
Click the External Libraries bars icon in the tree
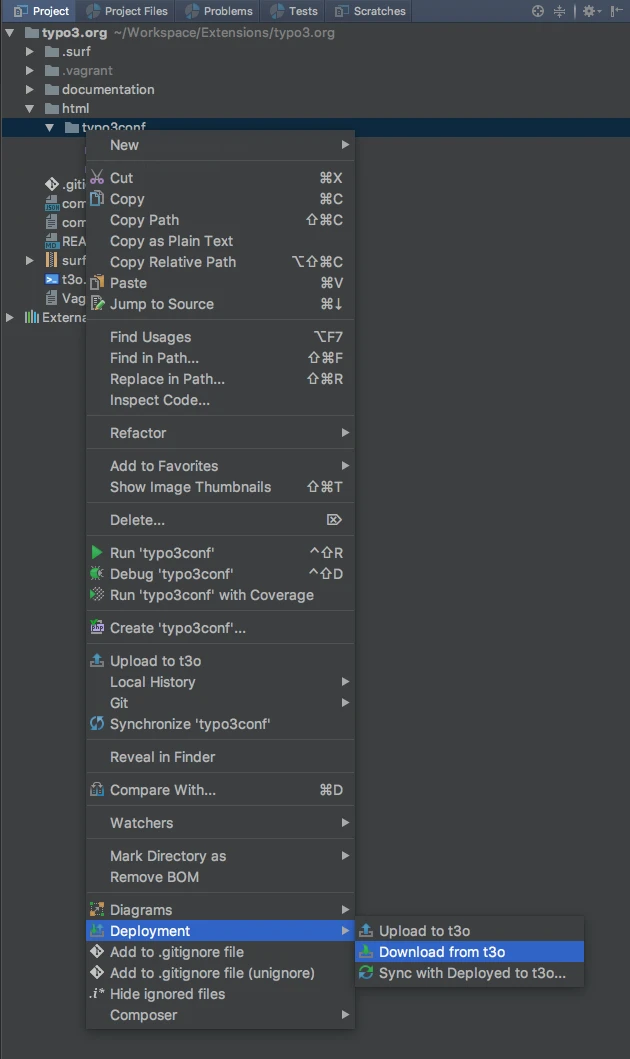click(32, 317)
